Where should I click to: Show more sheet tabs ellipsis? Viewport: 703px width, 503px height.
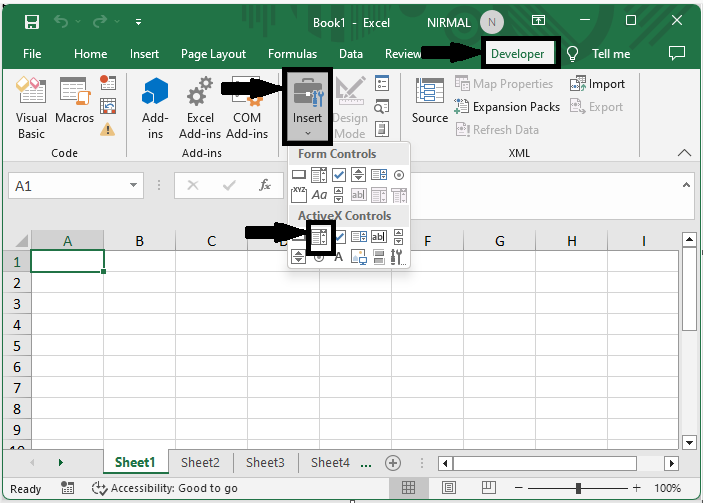pyautogui.click(x=366, y=464)
